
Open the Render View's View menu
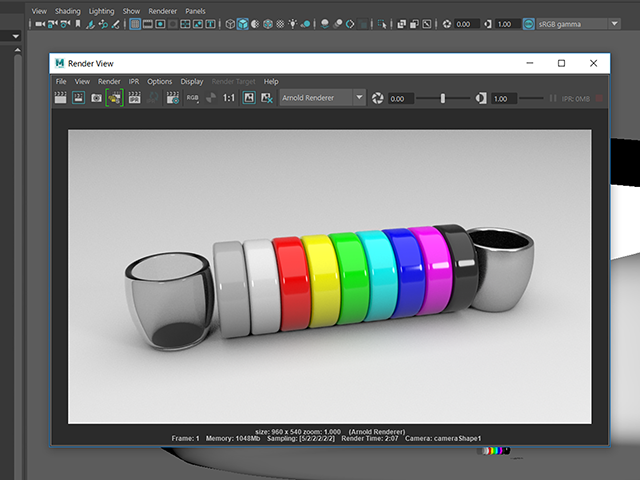coord(82,81)
